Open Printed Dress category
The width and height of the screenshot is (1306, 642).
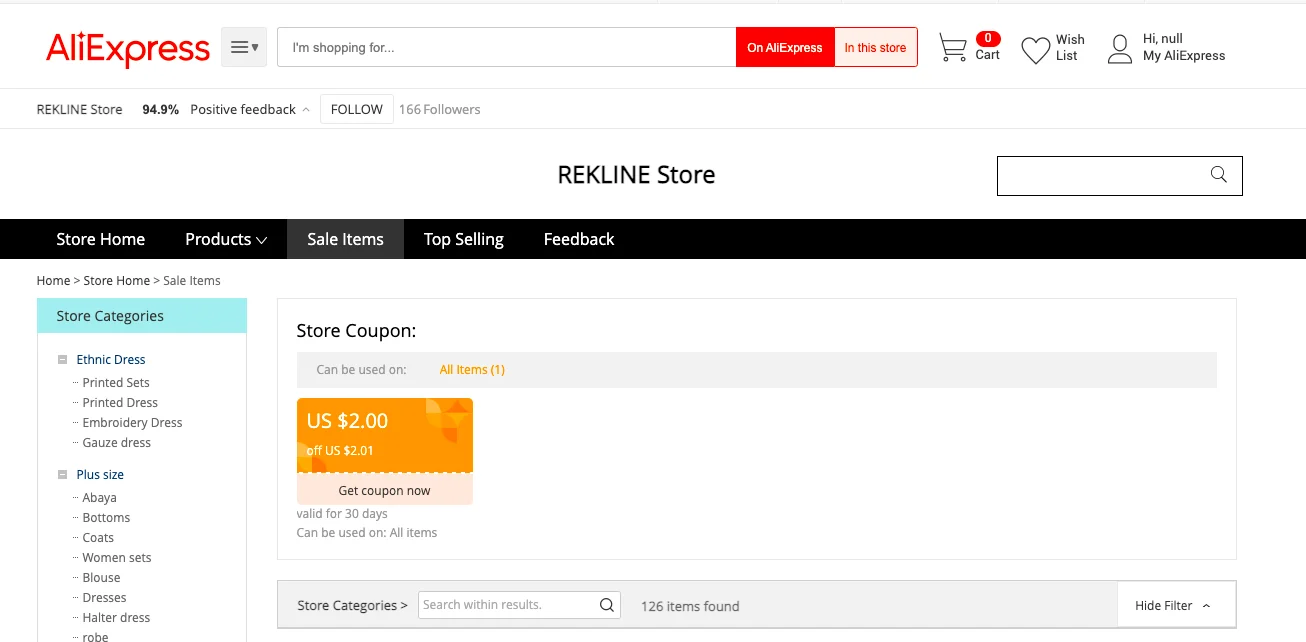point(120,403)
